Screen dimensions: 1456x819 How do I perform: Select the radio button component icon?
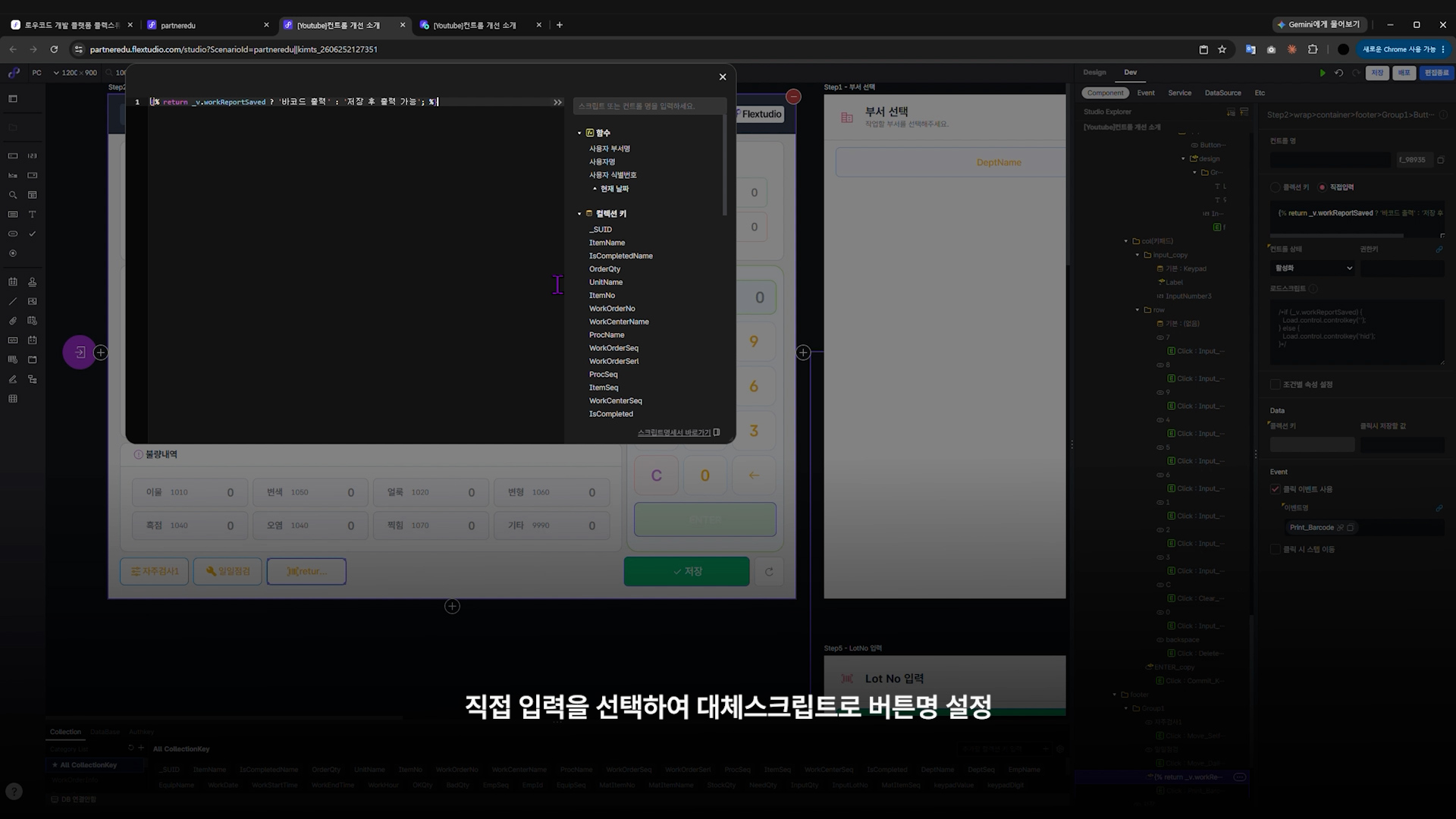pyautogui.click(x=13, y=253)
